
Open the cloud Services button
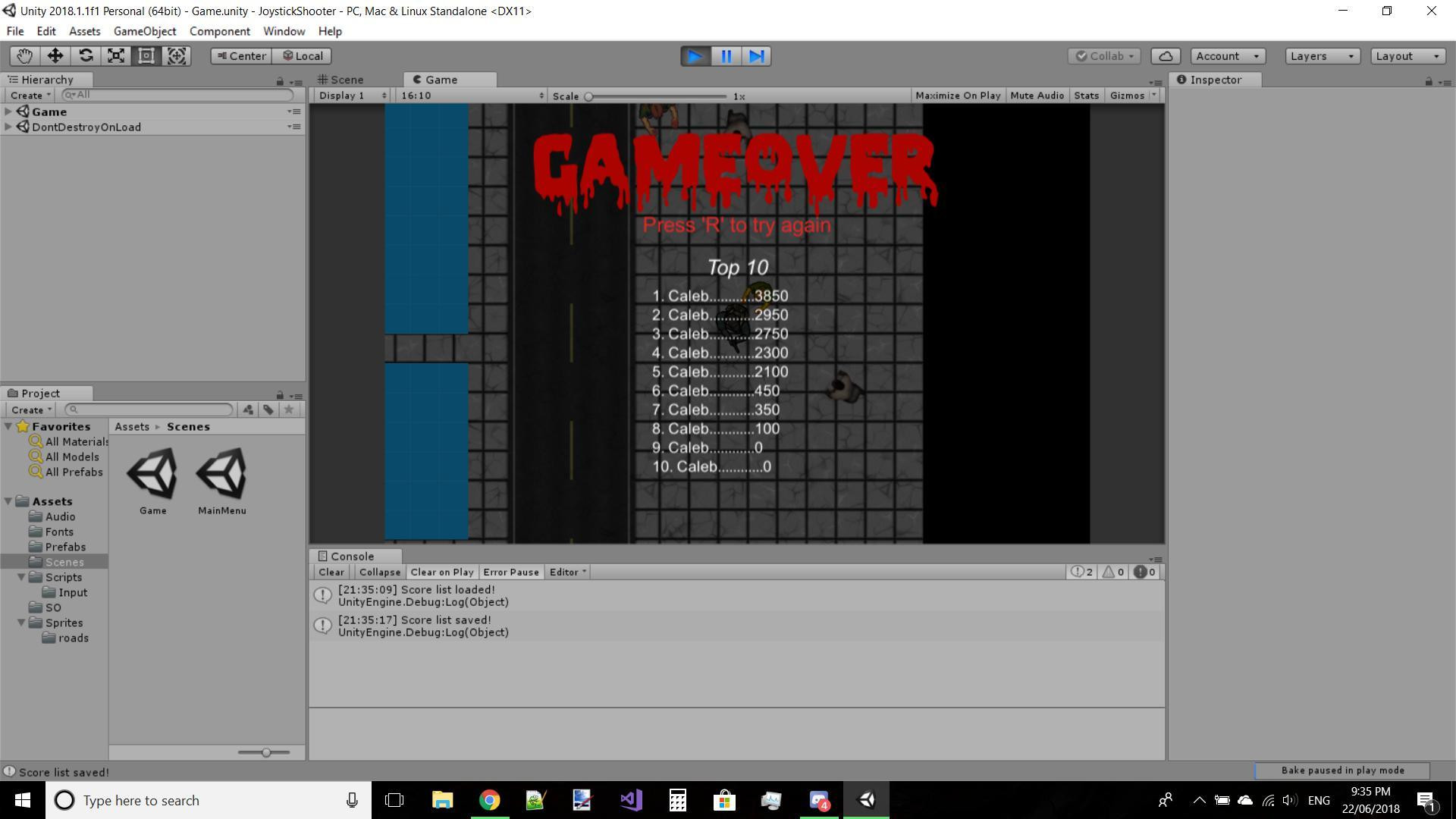pyautogui.click(x=1166, y=56)
